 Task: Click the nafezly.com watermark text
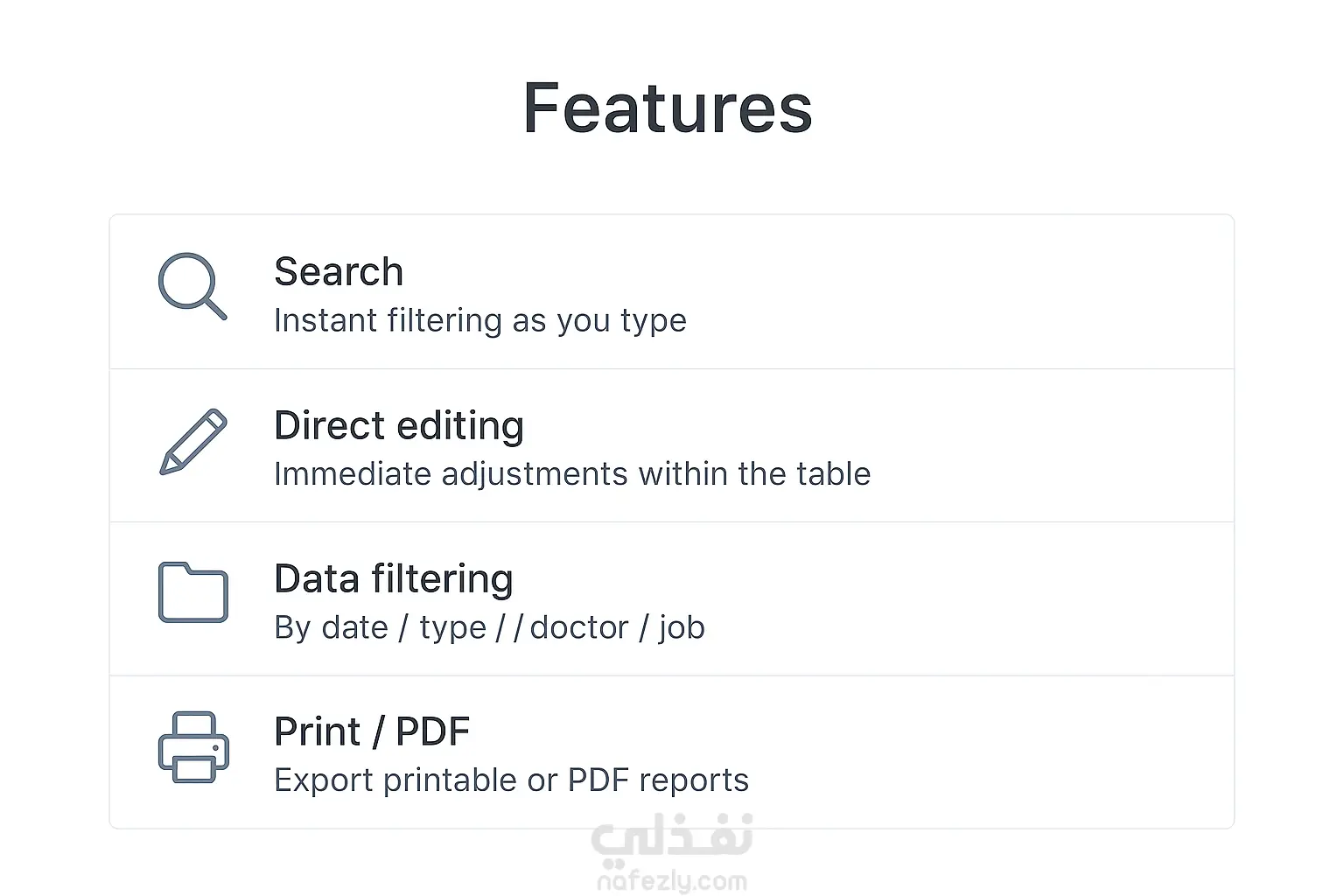tap(672, 881)
